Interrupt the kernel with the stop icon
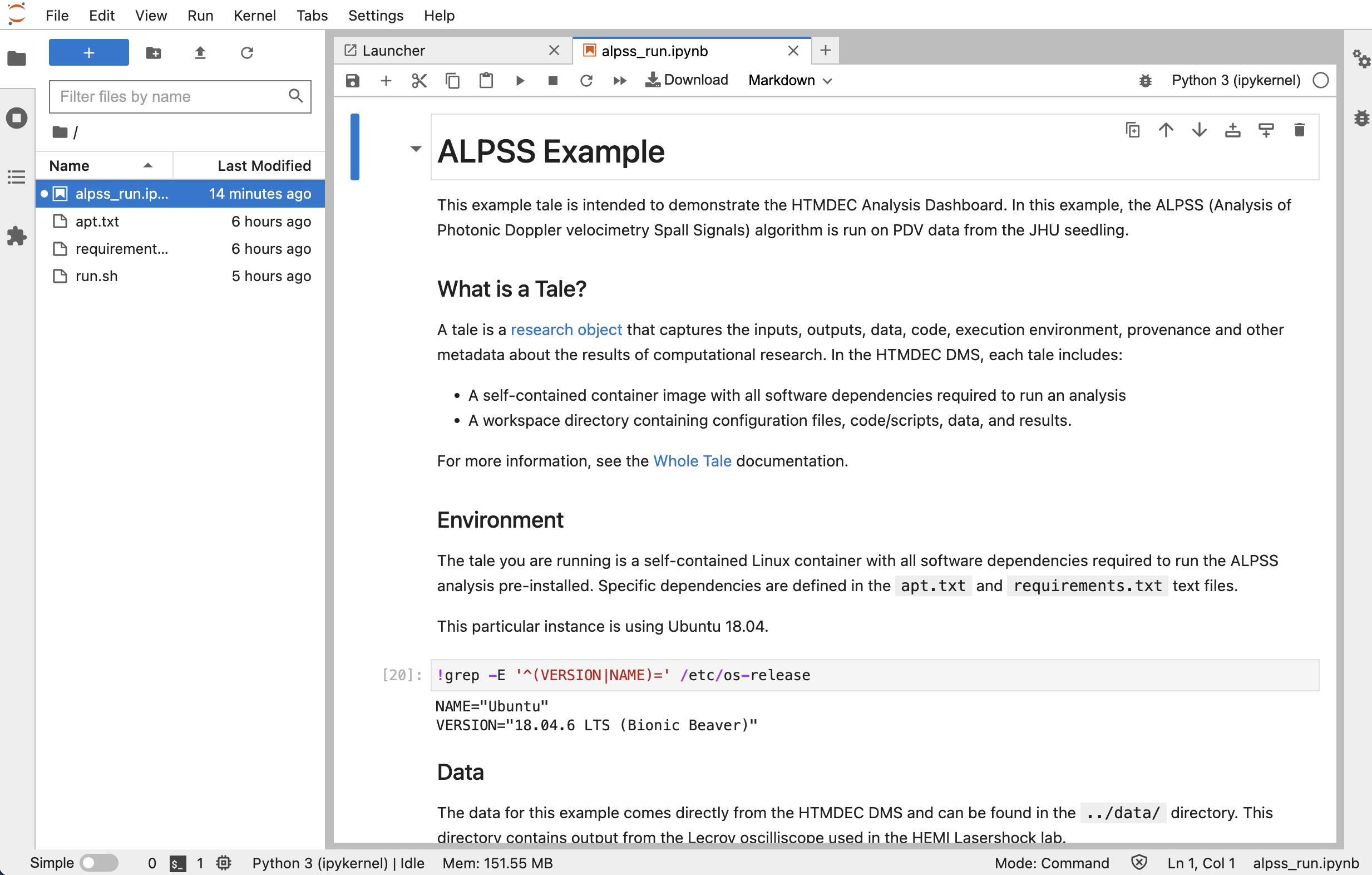1372x875 pixels. [551, 80]
